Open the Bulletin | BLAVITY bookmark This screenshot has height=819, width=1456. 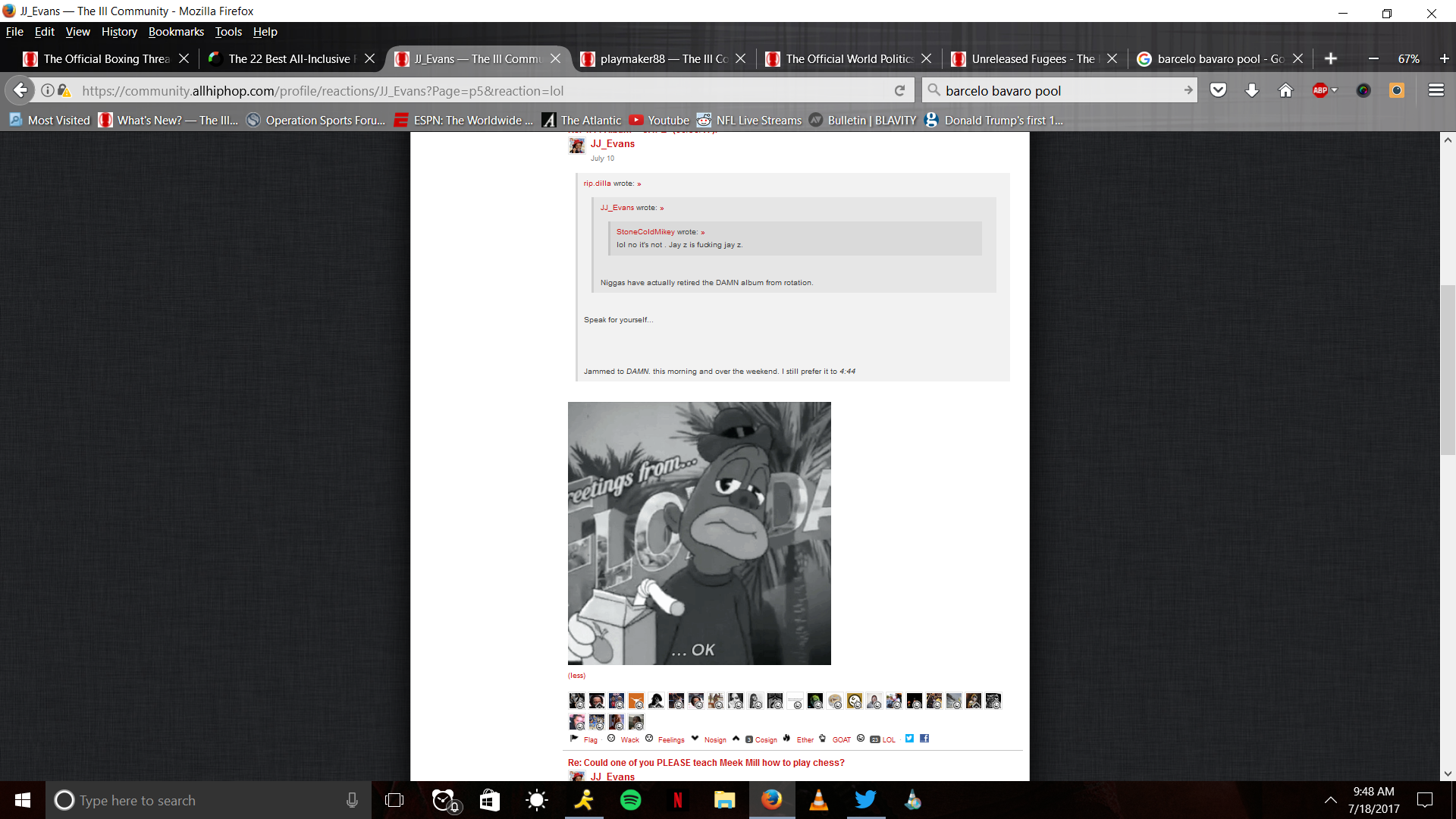tap(863, 120)
